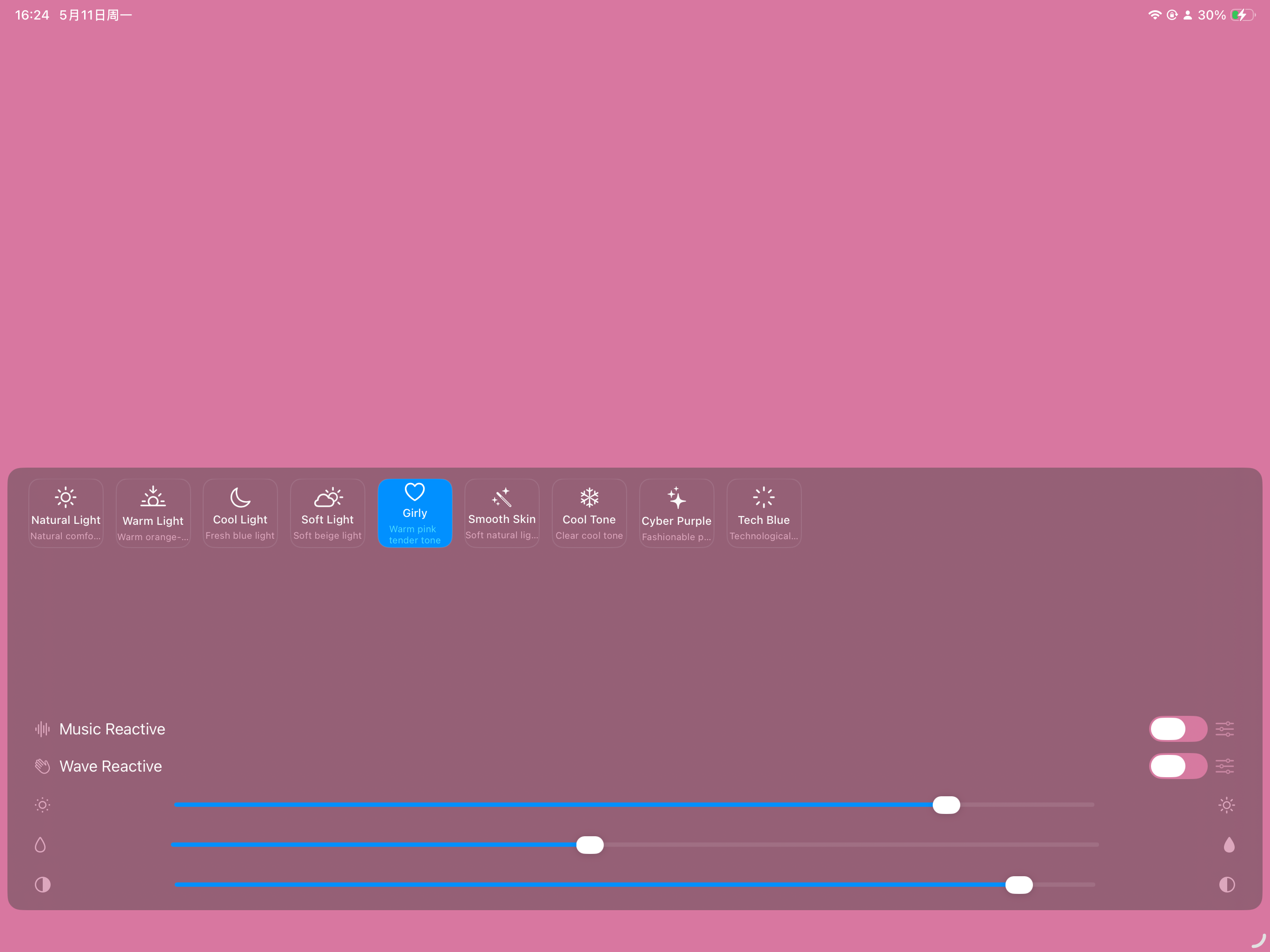Screen dimensions: 1270x952
Task: Toggle the Wave Reactive switch
Action: (1178, 766)
